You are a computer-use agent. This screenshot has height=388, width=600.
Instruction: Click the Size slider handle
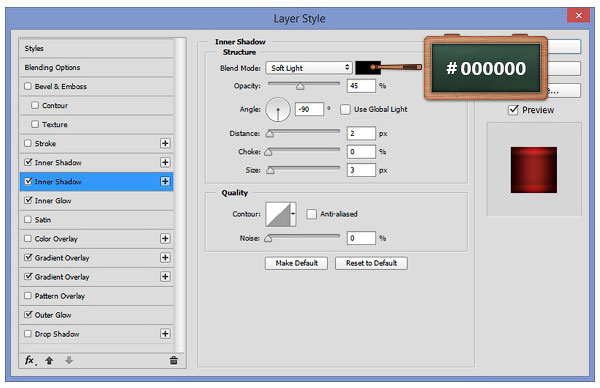point(271,170)
